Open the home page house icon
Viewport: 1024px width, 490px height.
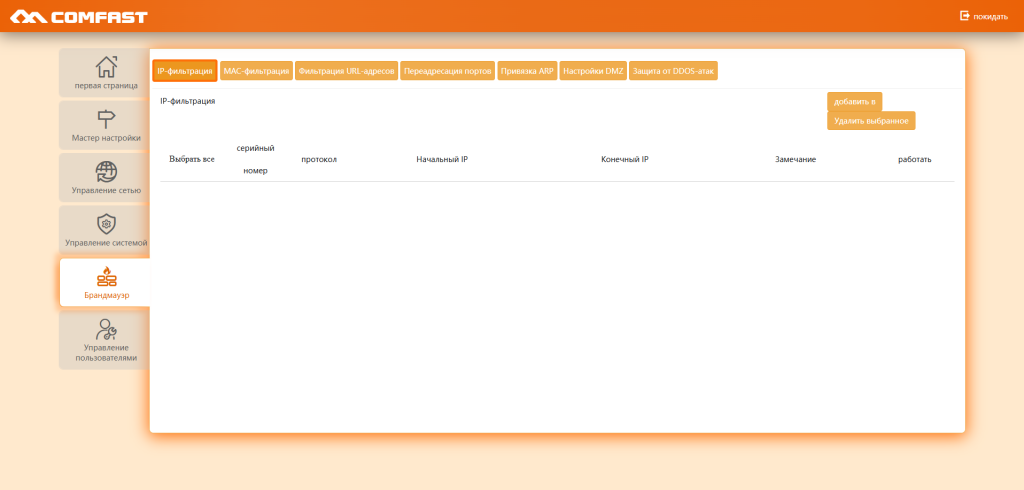coord(106,67)
